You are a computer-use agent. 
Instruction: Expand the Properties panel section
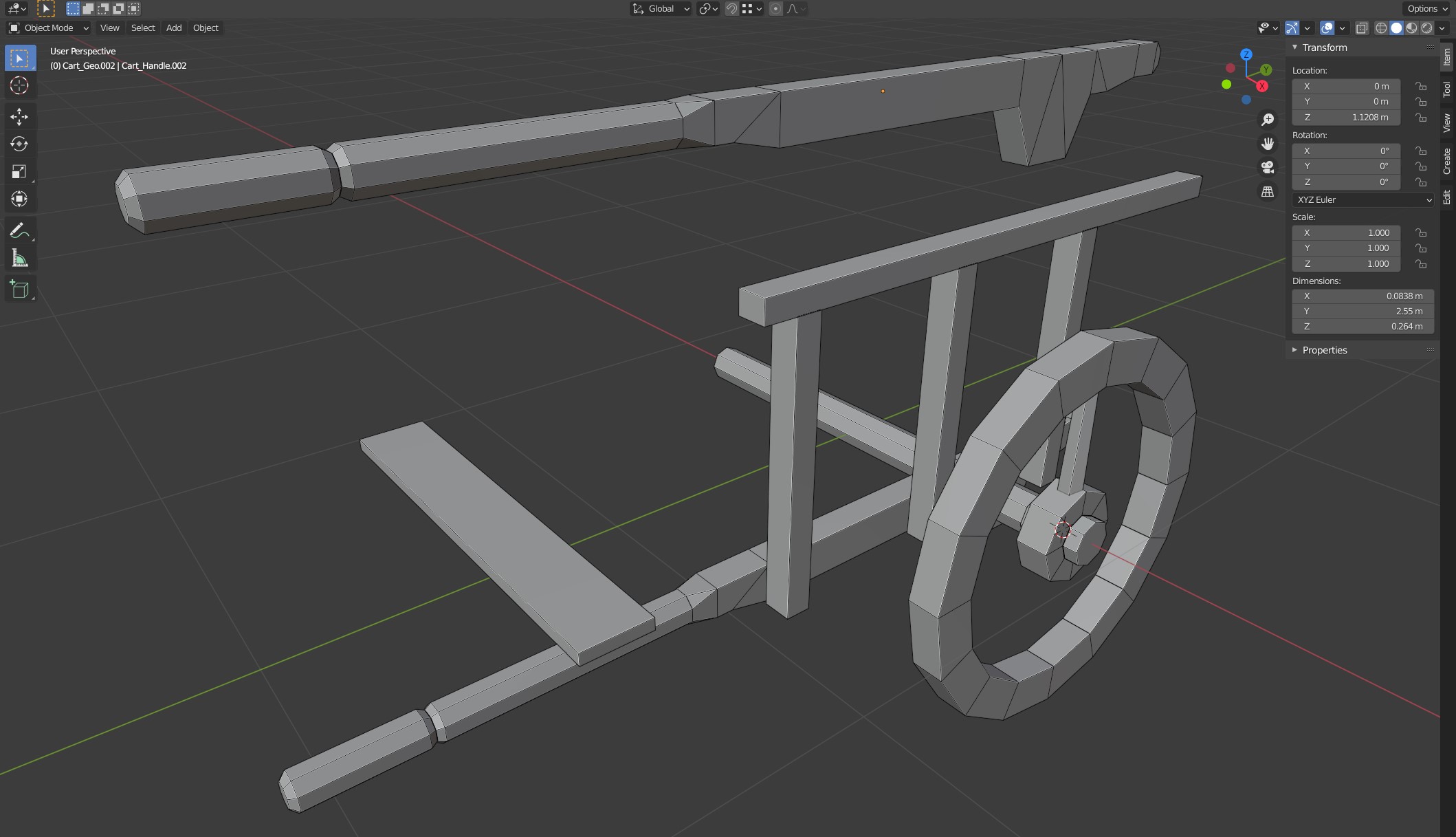(1324, 350)
